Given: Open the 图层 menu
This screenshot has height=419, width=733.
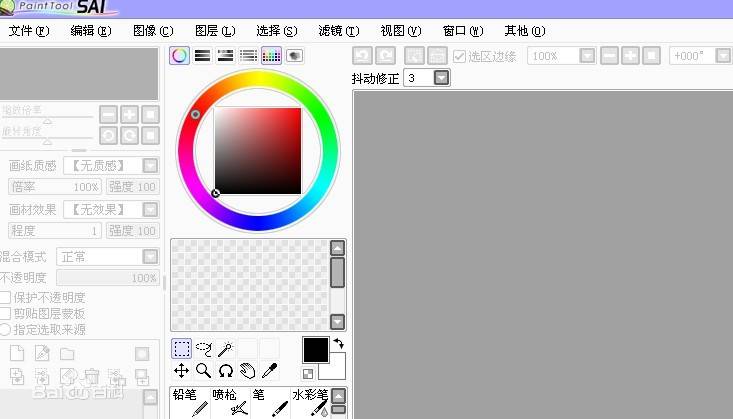Looking at the screenshot, I should [x=215, y=31].
